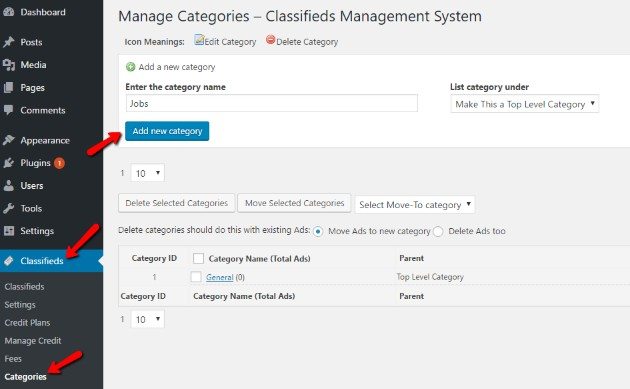Open the upper items-per-page dropdown

coord(147,173)
